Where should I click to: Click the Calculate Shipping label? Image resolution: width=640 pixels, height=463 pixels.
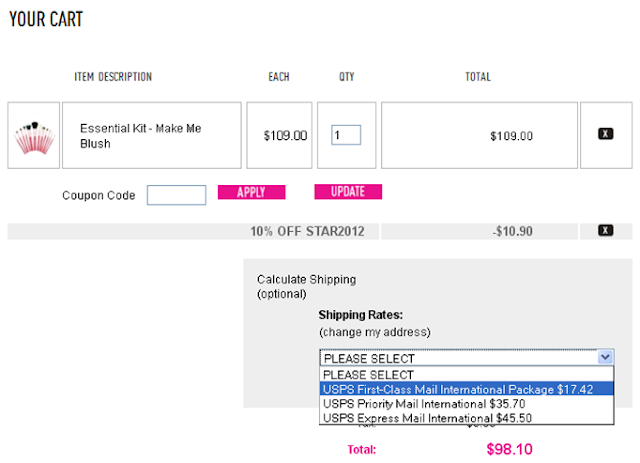306,279
